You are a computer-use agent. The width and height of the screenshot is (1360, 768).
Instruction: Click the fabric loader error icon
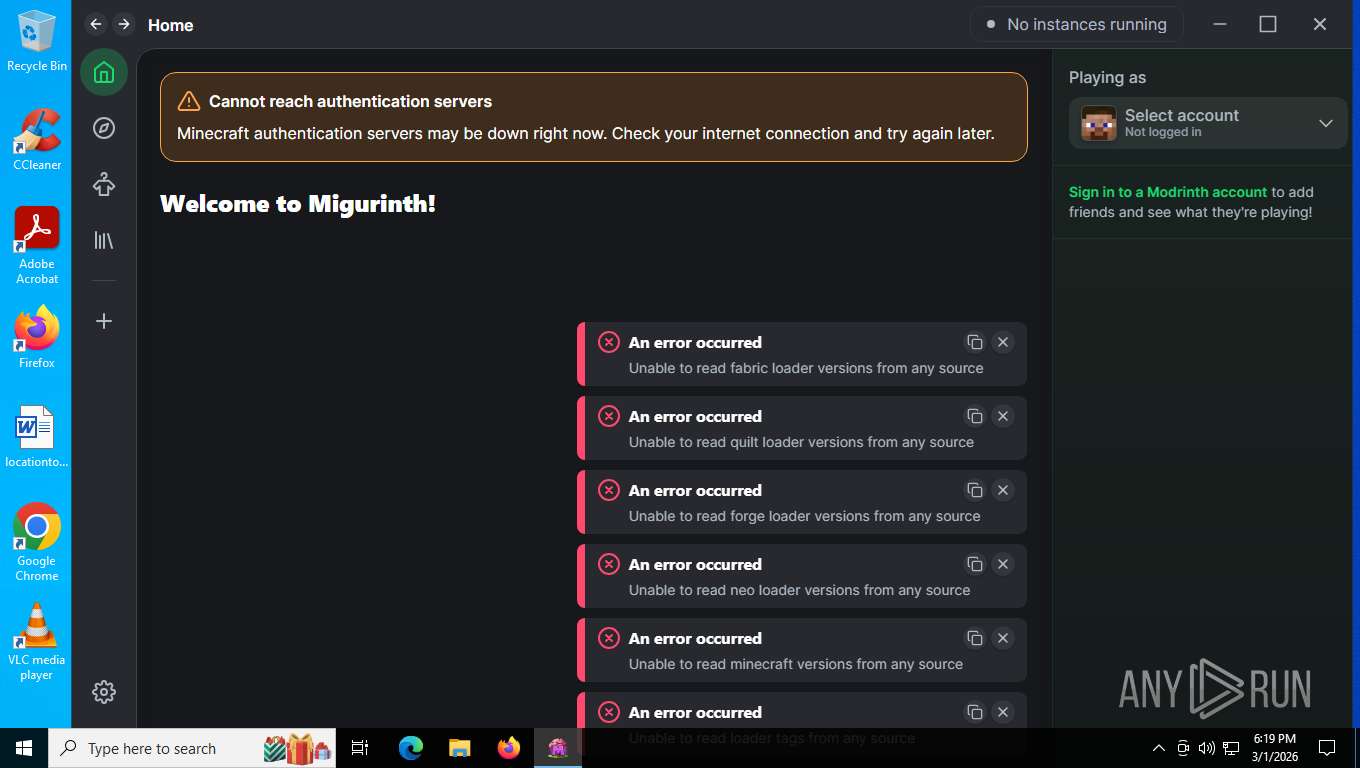(x=609, y=342)
